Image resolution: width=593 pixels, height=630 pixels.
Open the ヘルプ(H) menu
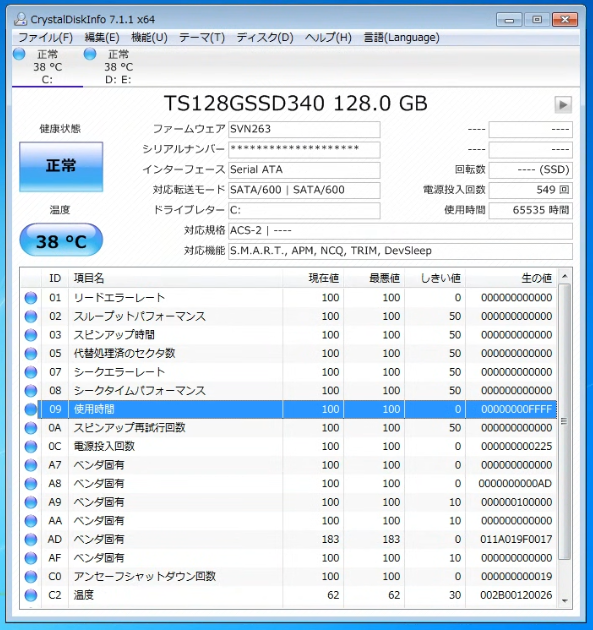[x=328, y=38]
